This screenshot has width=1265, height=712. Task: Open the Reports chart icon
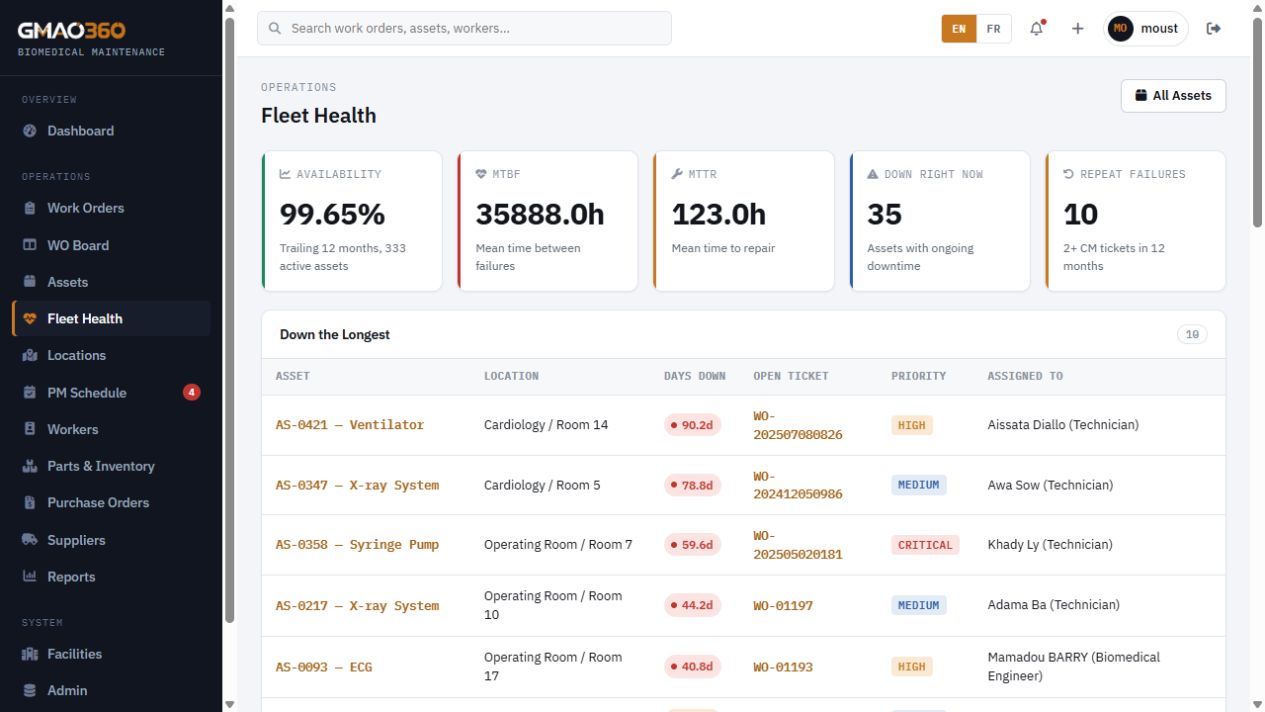(29, 577)
